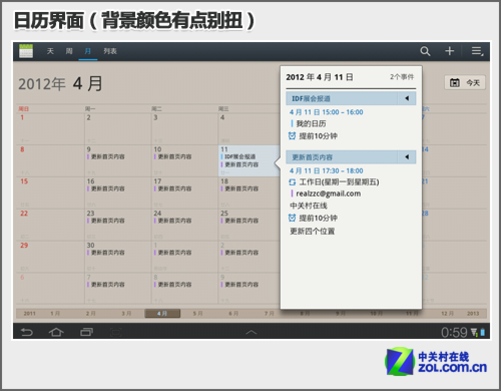Select highlighted 4月 in month strip
The height and width of the screenshot is (391, 501).
(x=162, y=313)
